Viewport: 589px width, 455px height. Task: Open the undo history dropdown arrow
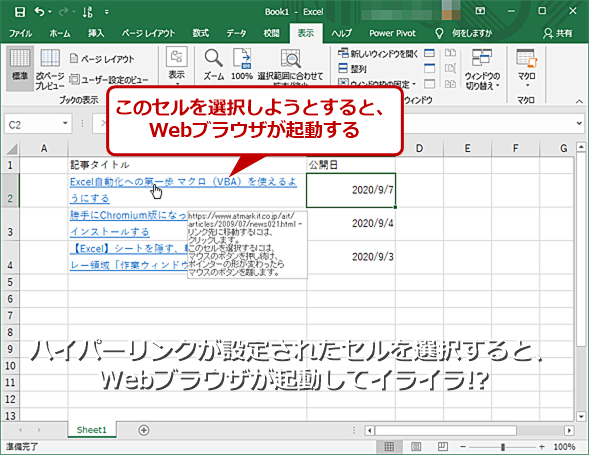[x=50, y=12]
